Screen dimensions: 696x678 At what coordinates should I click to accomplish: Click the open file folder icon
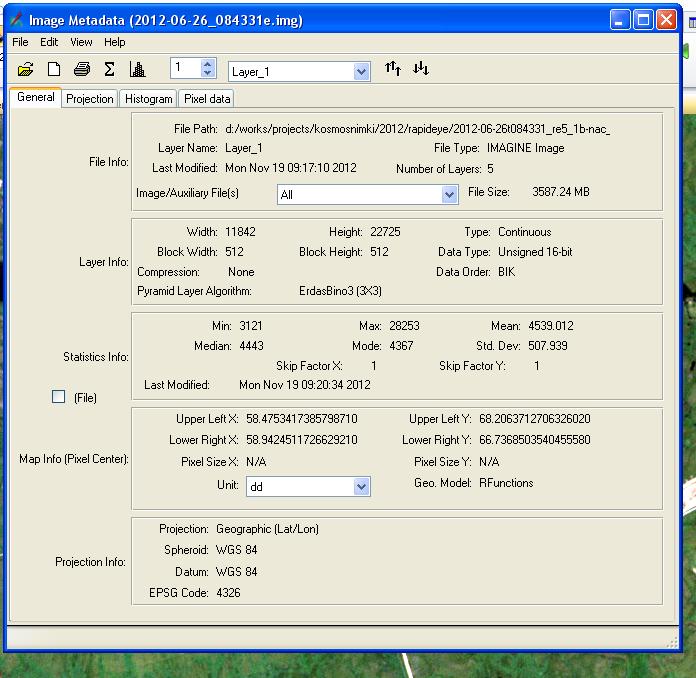pos(26,69)
